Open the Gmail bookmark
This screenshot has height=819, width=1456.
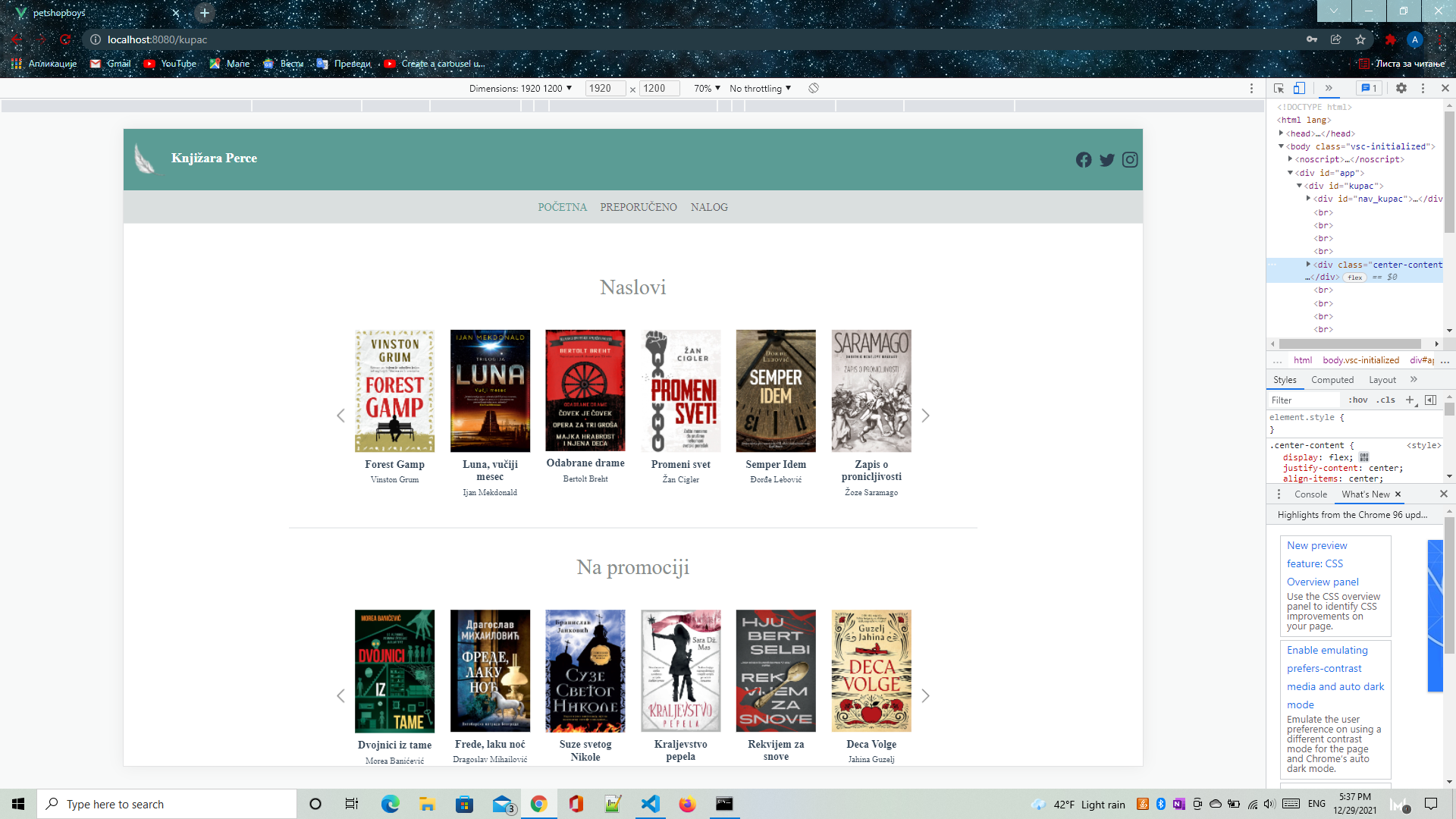tap(111, 64)
